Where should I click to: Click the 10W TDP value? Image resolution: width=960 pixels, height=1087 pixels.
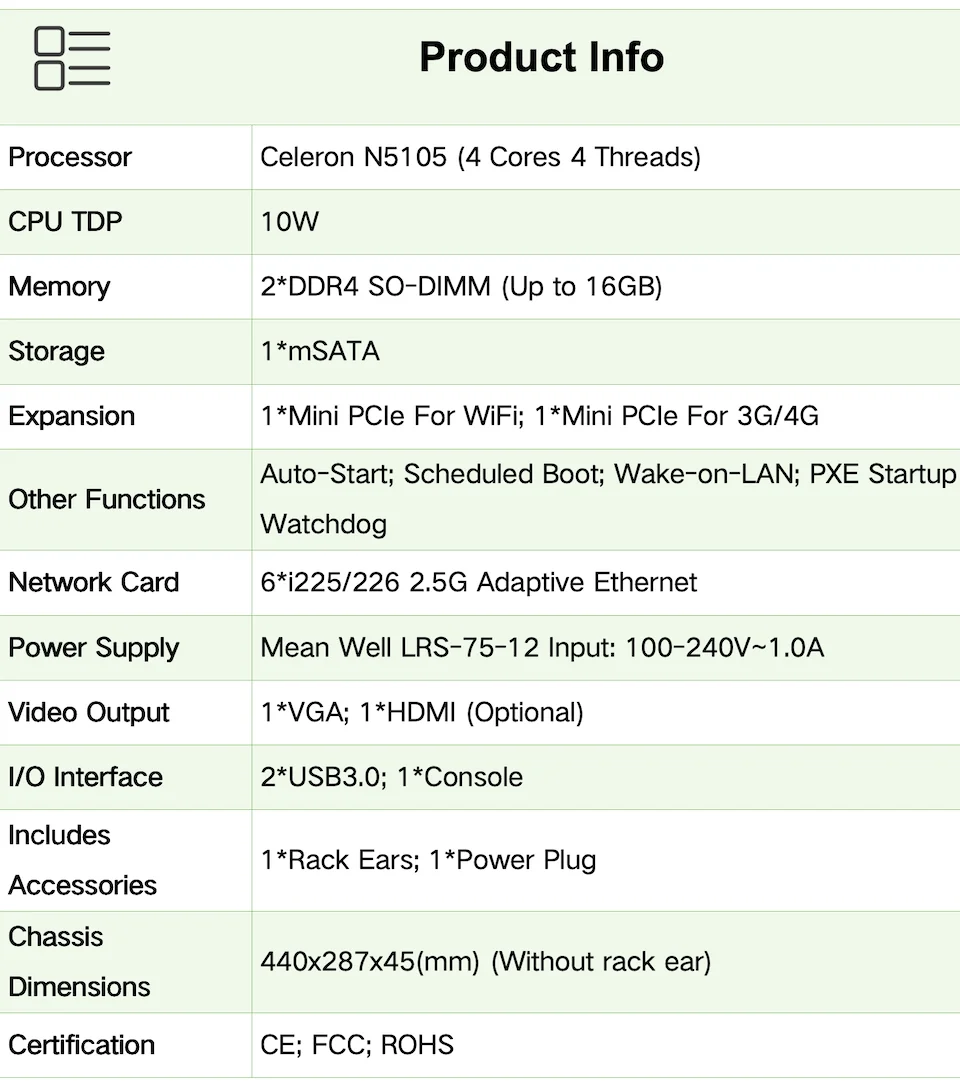click(x=290, y=221)
